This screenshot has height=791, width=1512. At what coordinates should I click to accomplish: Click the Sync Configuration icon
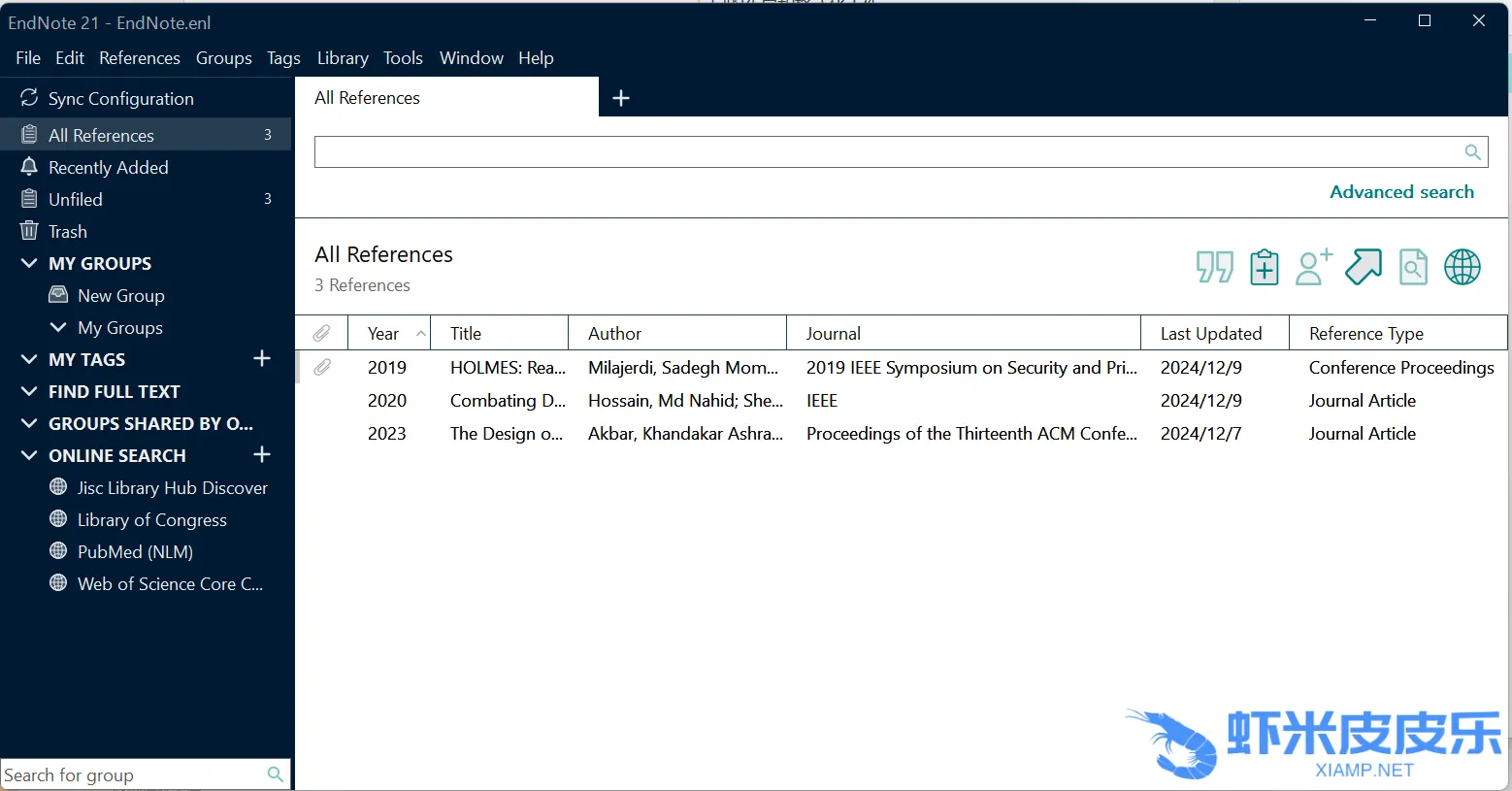(x=29, y=98)
